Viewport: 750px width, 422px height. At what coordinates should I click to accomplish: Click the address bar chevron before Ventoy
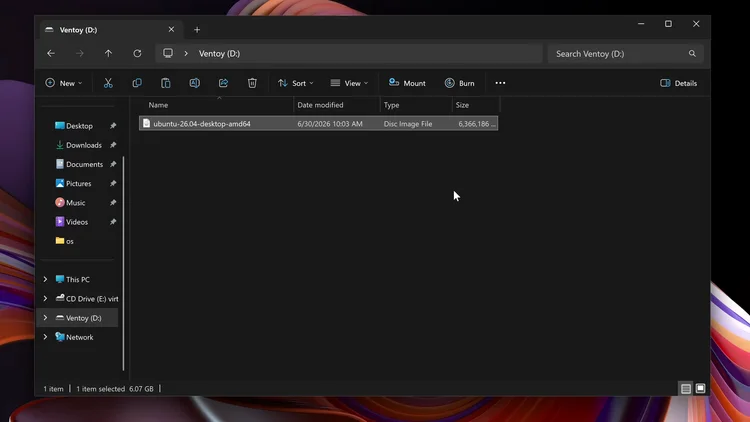186,54
